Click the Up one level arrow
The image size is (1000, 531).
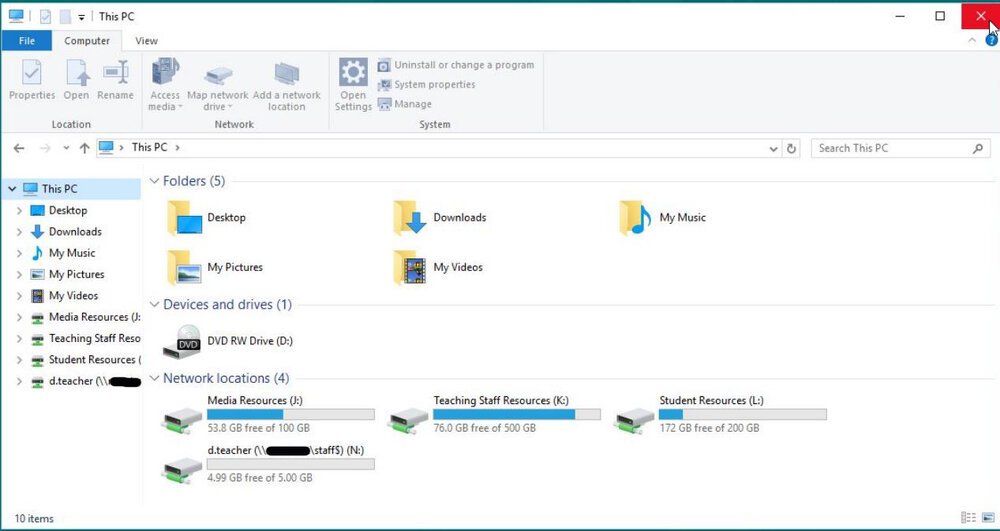(x=84, y=148)
